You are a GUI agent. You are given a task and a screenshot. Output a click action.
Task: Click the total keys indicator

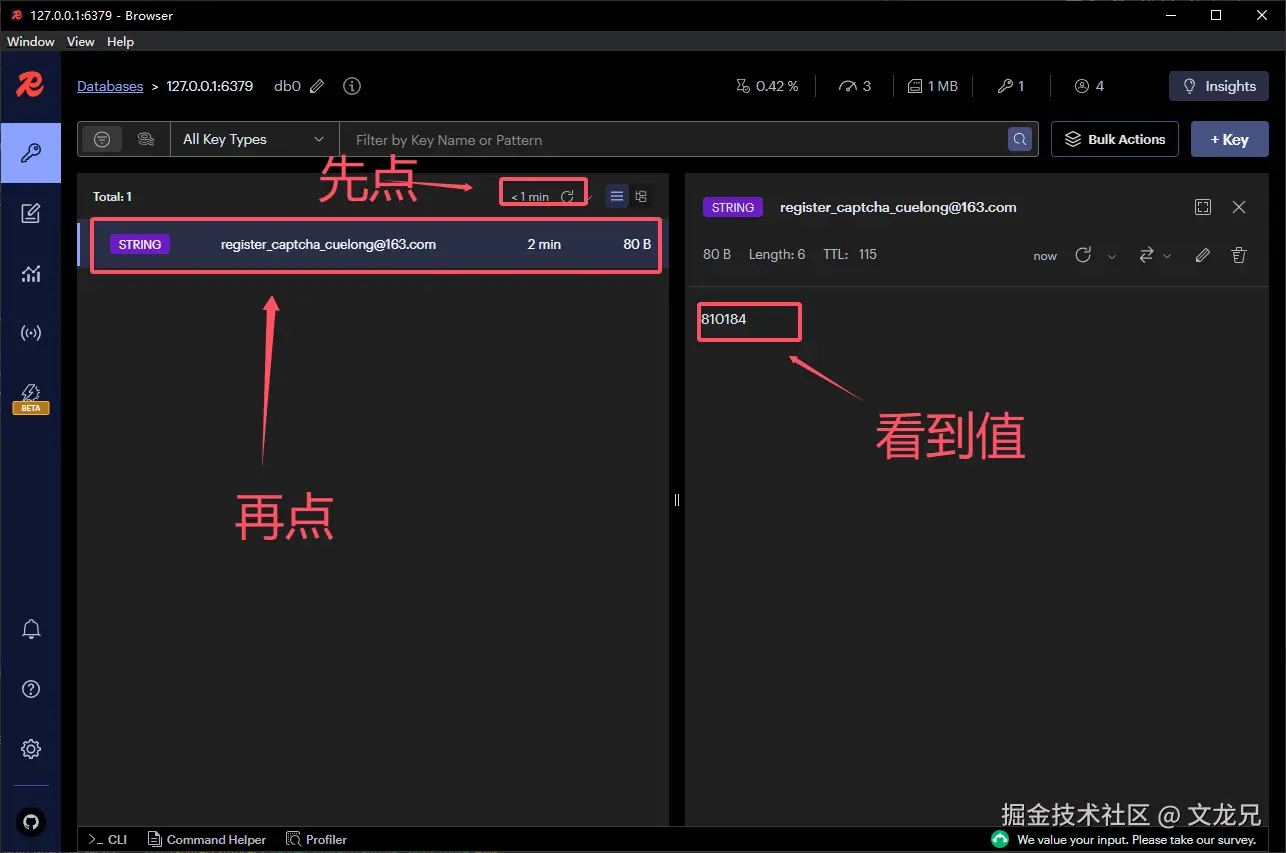coord(1011,86)
